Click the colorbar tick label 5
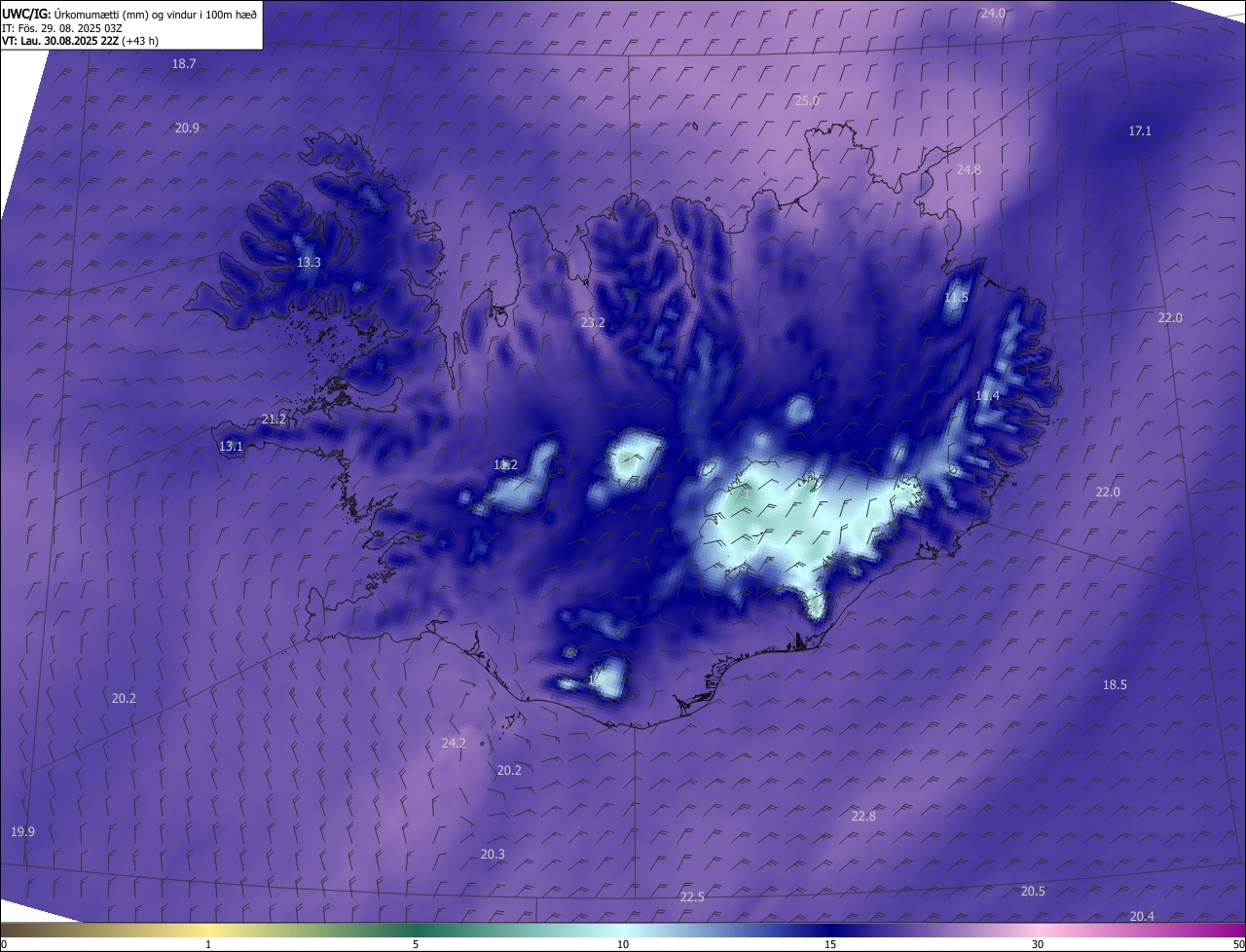Screen dimensions: 1246x952 click(416, 944)
